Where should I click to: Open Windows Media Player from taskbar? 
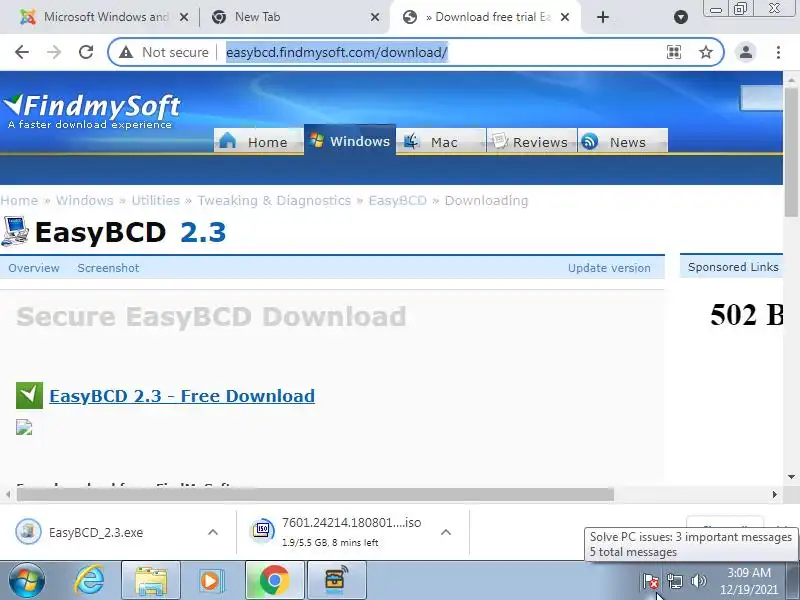coord(211,581)
